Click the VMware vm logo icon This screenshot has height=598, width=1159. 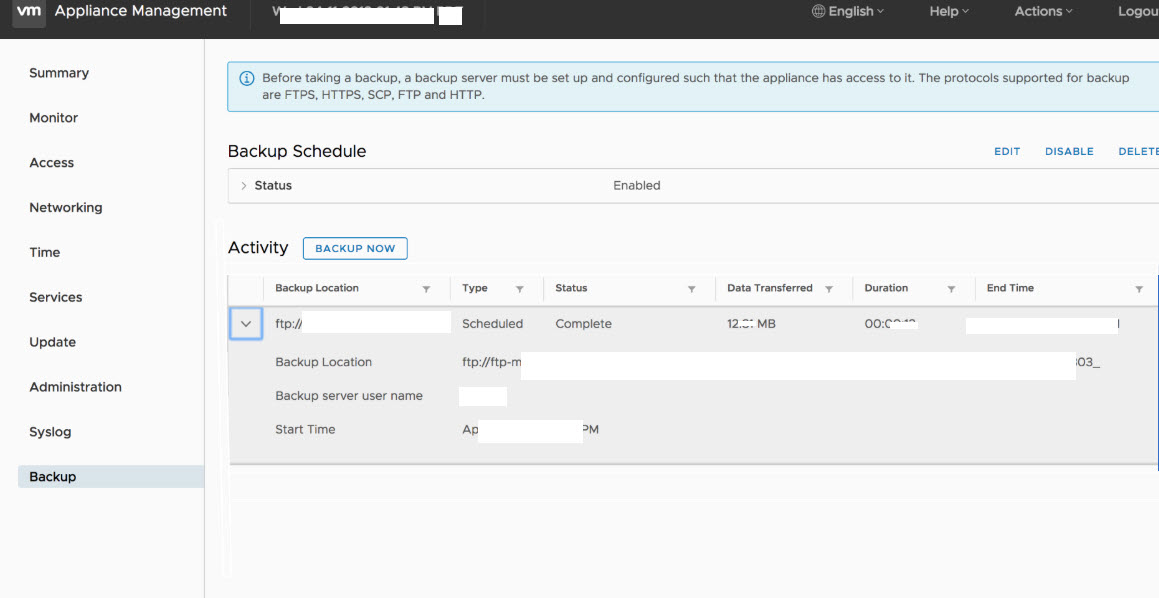click(x=30, y=12)
